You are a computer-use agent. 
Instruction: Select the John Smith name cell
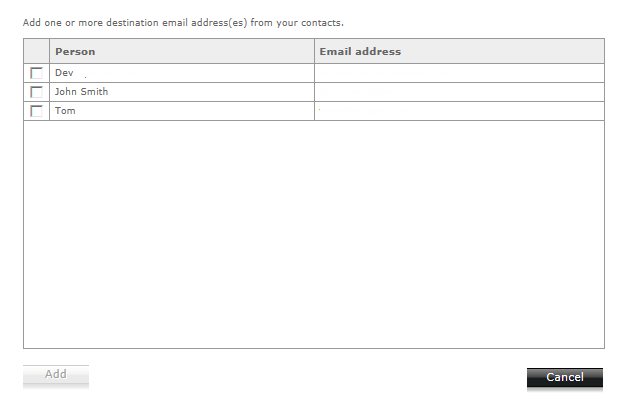(x=182, y=92)
